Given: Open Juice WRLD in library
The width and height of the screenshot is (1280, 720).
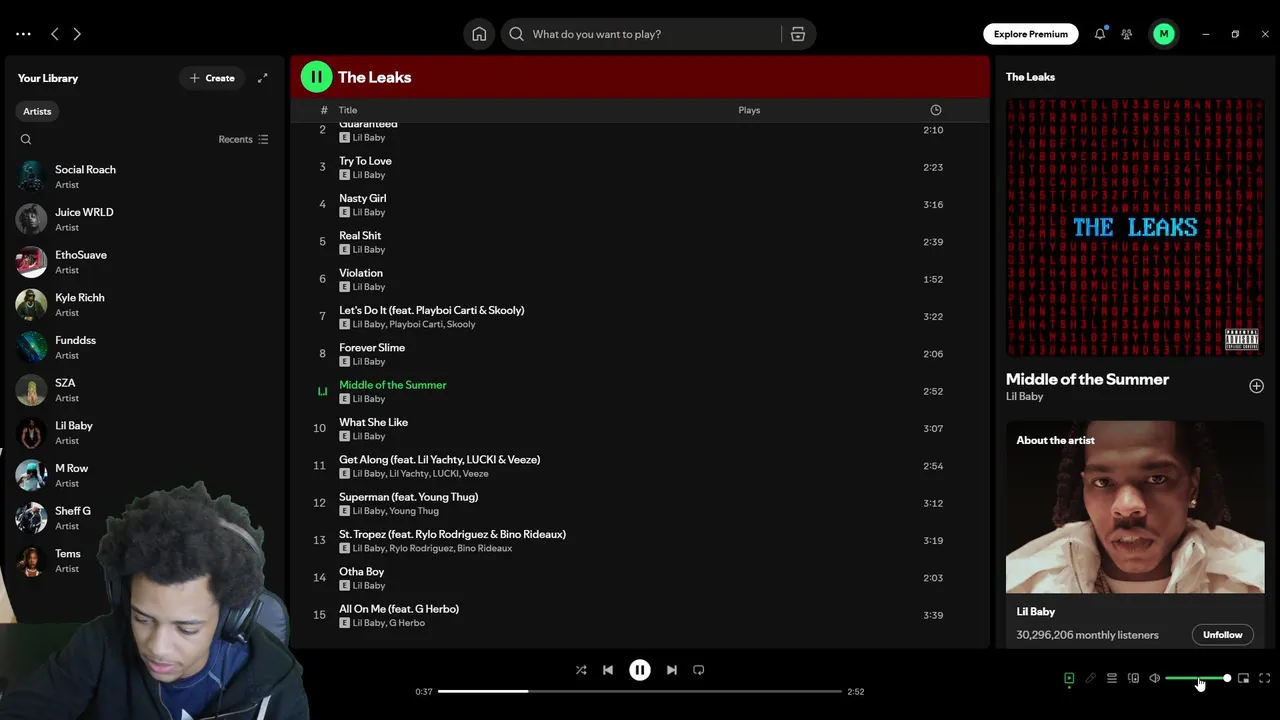Looking at the screenshot, I should [143, 219].
